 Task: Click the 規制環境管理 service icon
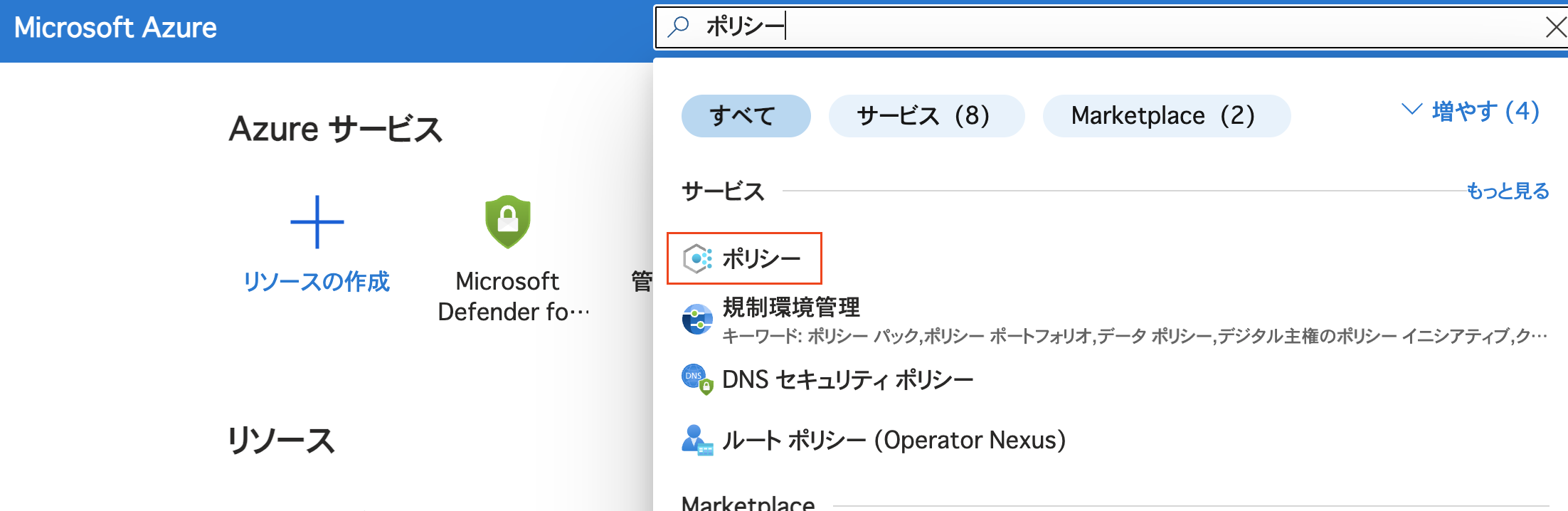[697, 319]
